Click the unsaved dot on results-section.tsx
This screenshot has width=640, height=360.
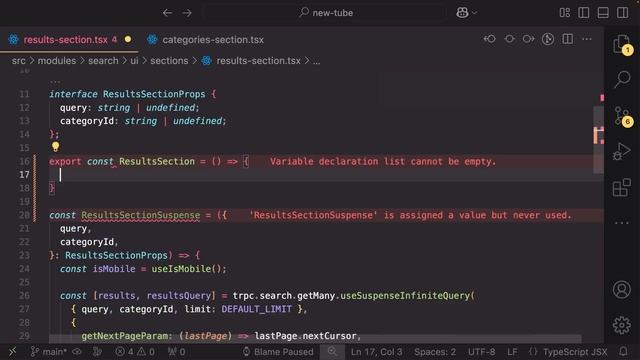click(x=128, y=39)
